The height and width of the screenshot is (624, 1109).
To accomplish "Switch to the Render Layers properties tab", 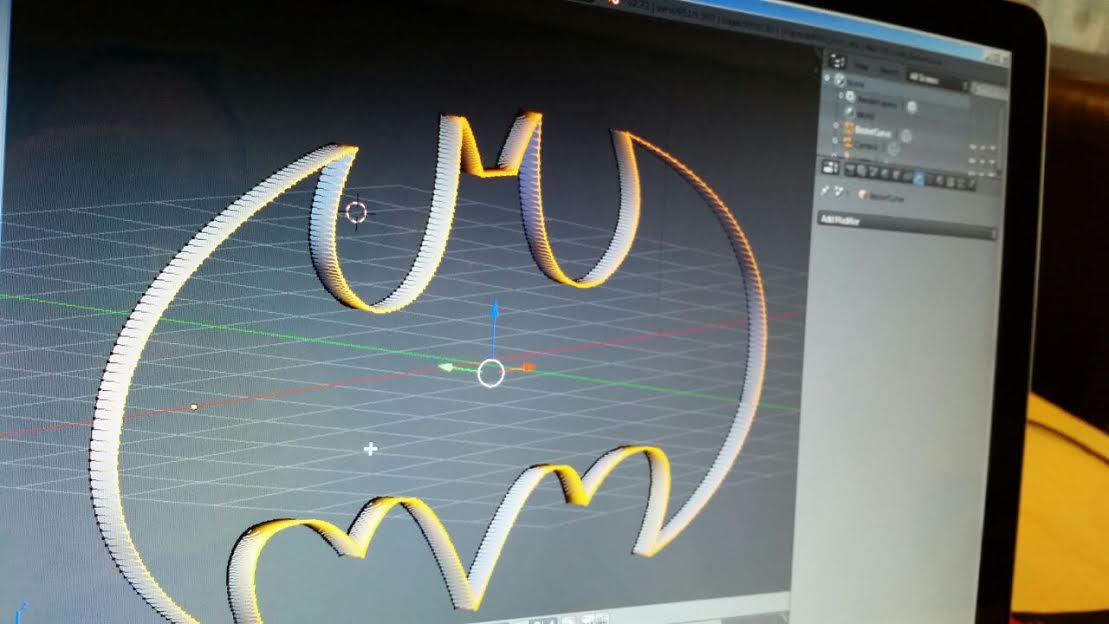I will click(x=861, y=171).
